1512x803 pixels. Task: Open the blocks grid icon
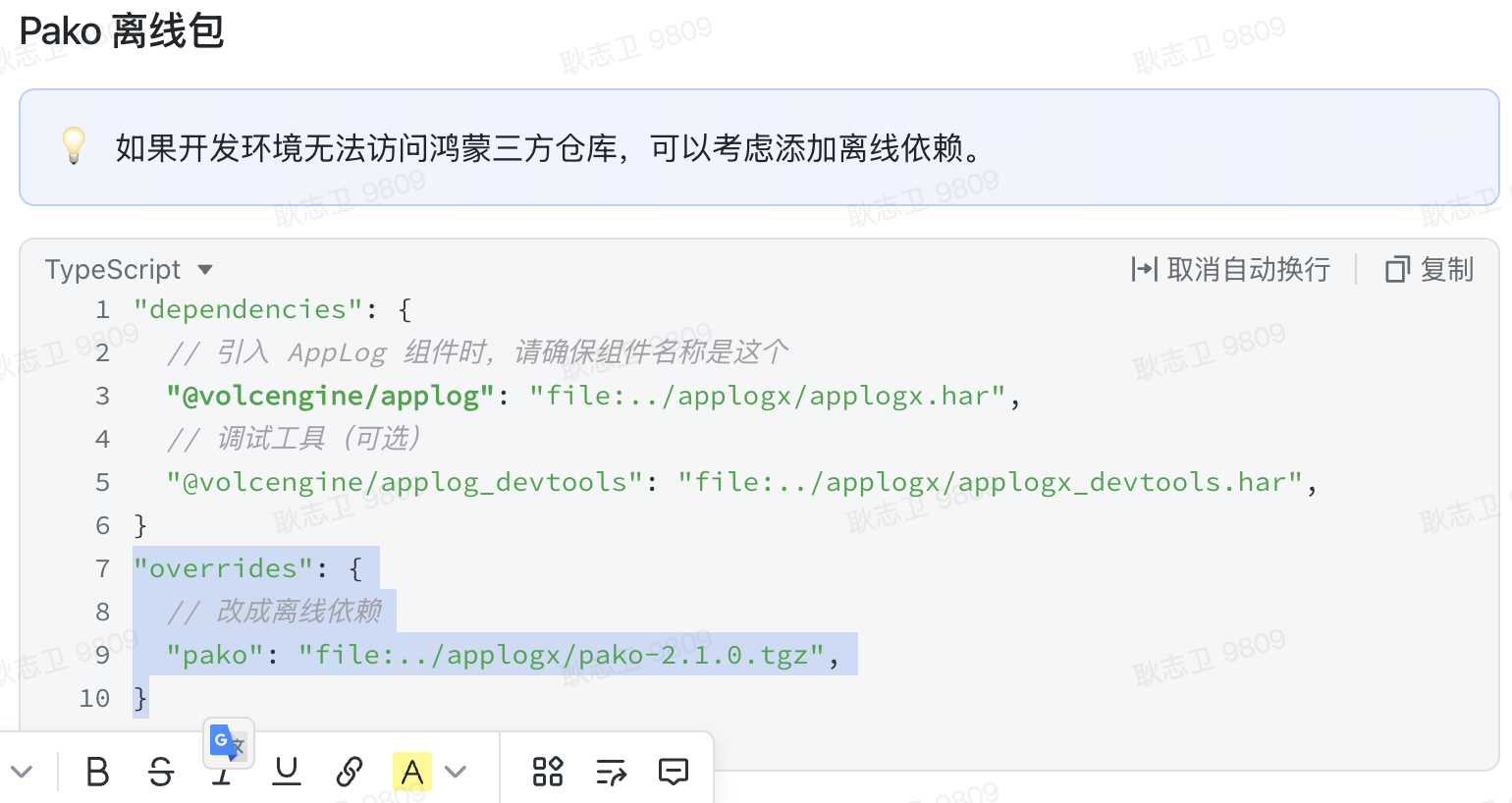coord(548,772)
